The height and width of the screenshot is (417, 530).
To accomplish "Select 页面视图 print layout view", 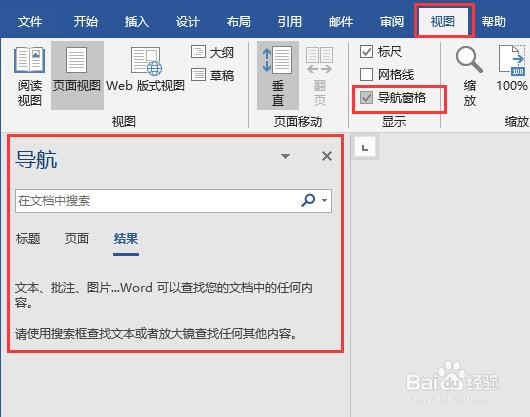I will coord(77,75).
